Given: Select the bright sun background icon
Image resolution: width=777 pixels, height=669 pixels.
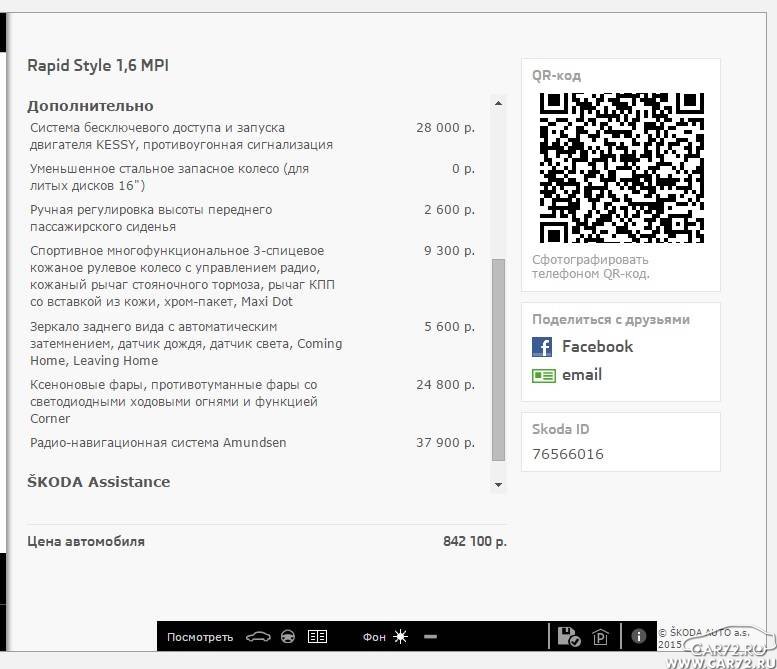Looking at the screenshot, I should (400, 636).
